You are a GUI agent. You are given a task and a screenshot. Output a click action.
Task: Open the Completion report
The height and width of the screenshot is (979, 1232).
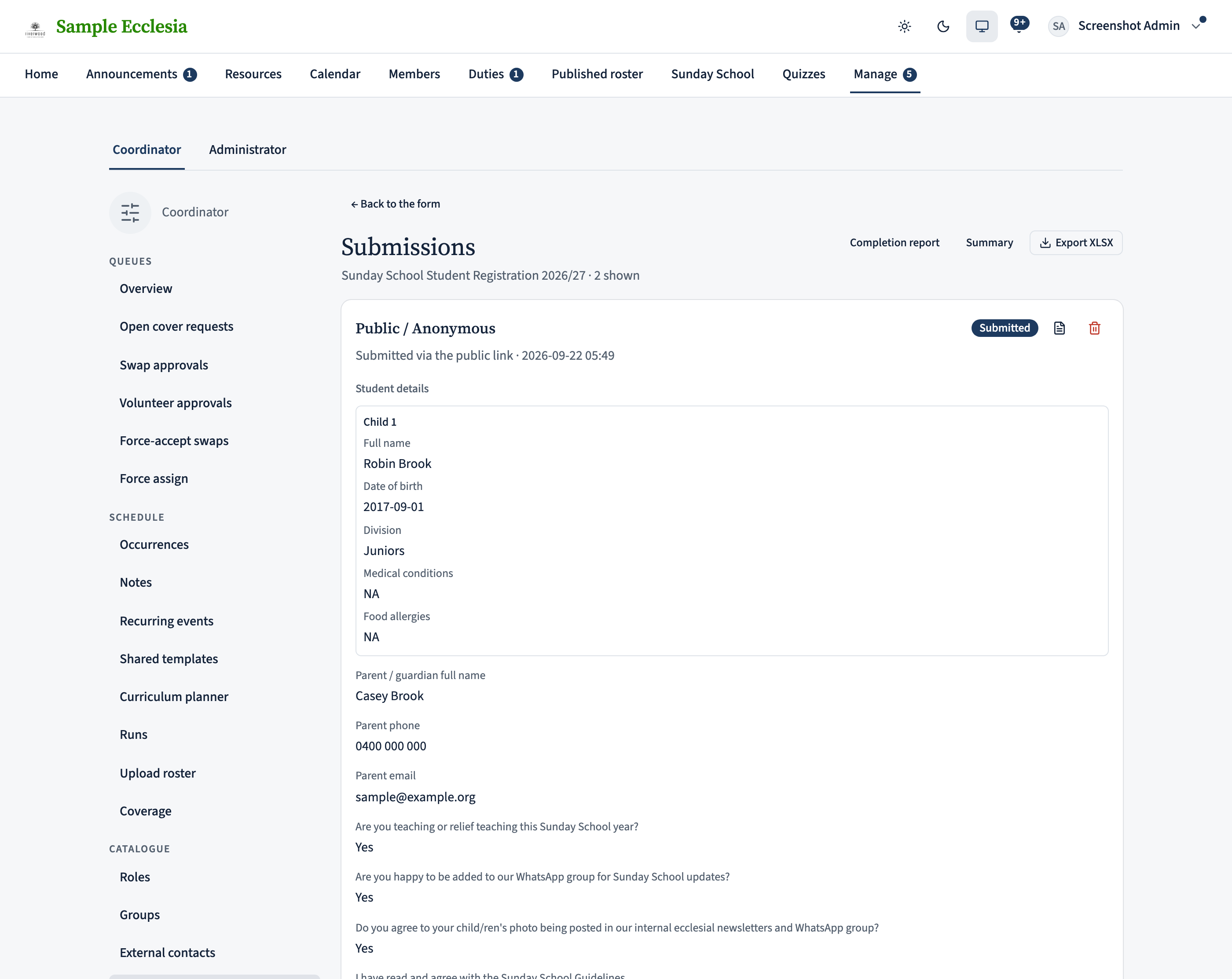point(894,243)
